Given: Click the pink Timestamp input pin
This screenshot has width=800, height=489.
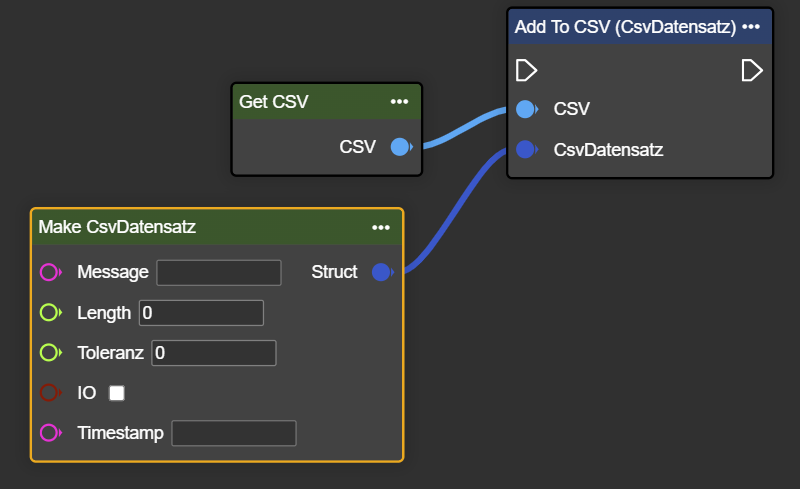Looking at the screenshot, I should click(x=49, y=433).
